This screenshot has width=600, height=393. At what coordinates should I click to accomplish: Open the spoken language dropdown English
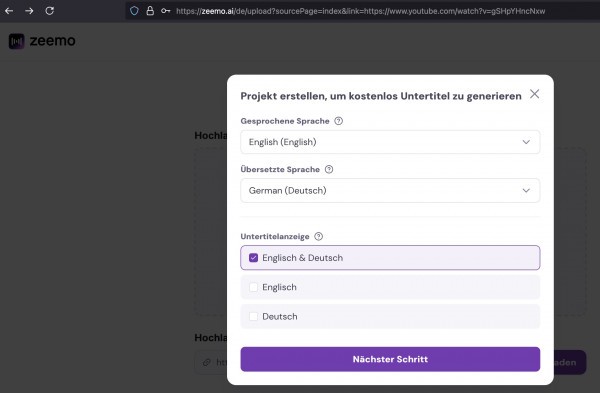click(390, 142)
